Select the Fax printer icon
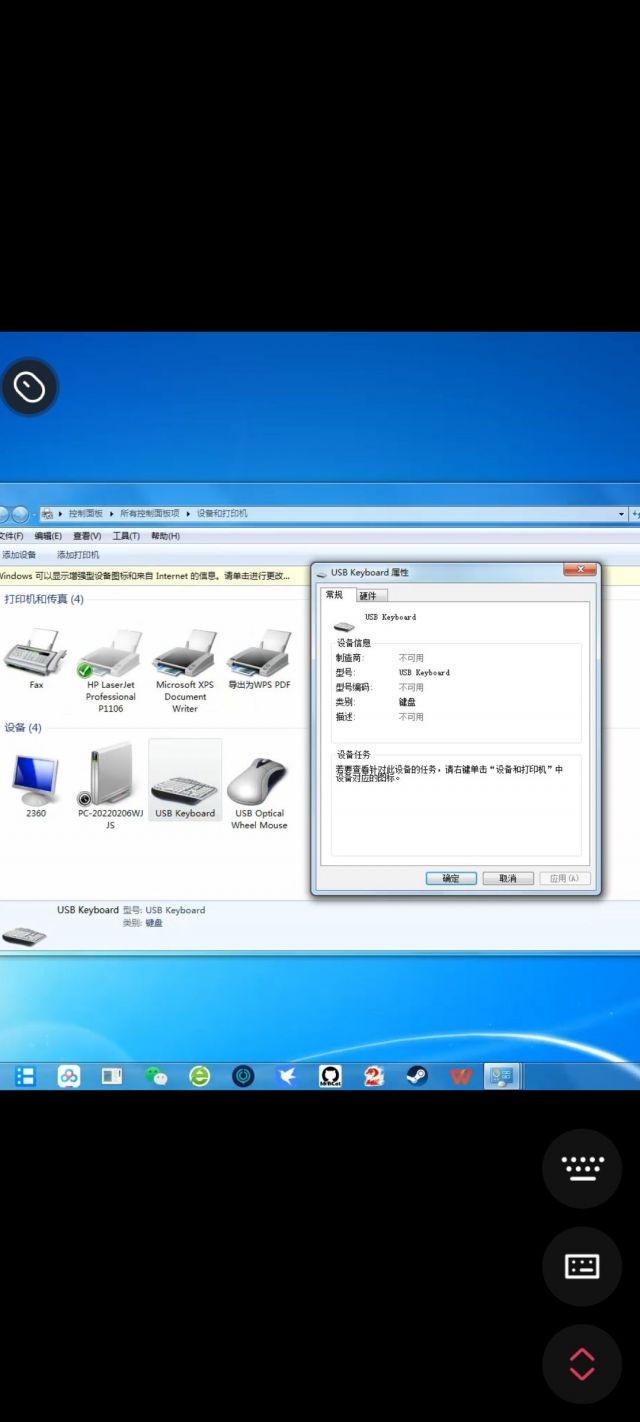This screenshot has height=1422, width=640. [x=35, y=654]
